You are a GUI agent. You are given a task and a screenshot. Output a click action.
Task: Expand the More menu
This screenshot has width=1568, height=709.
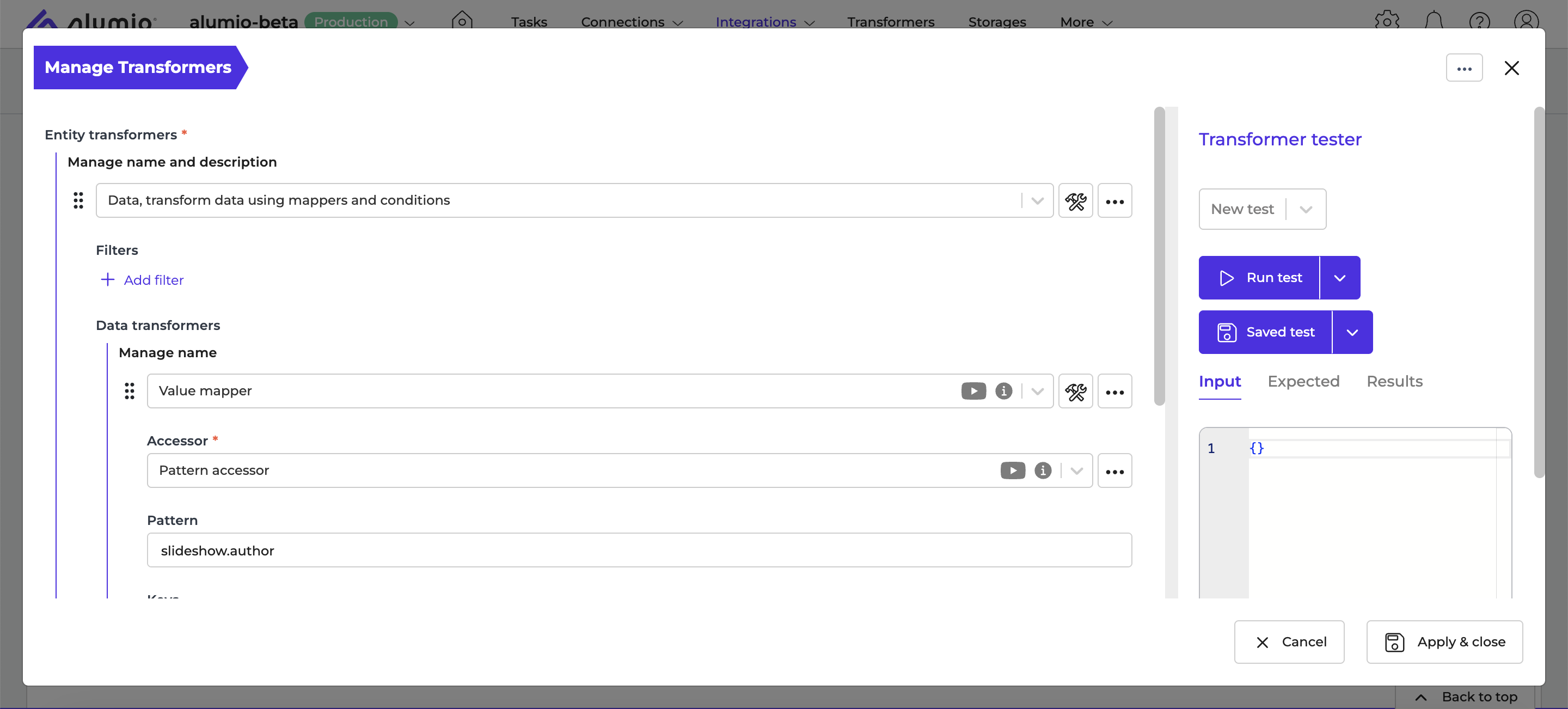(1086, 22)
